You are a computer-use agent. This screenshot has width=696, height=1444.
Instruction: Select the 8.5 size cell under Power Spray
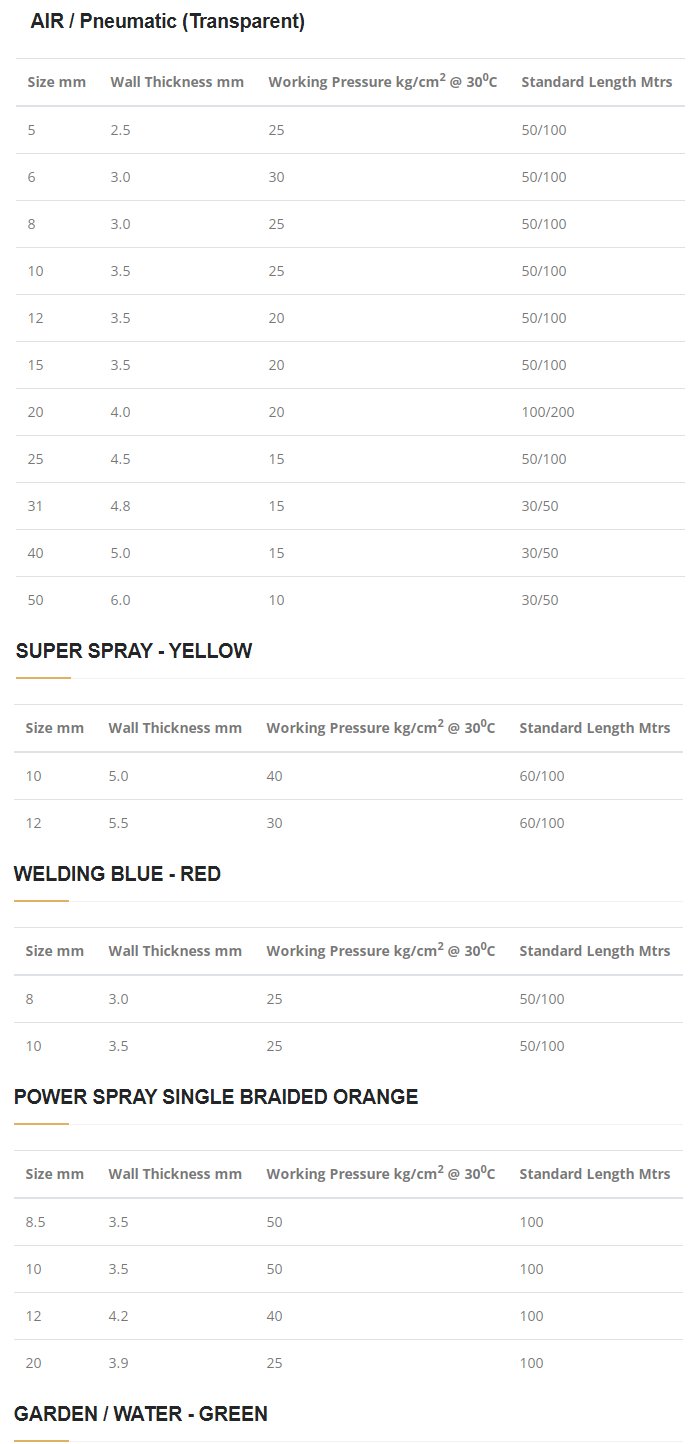36,1222
